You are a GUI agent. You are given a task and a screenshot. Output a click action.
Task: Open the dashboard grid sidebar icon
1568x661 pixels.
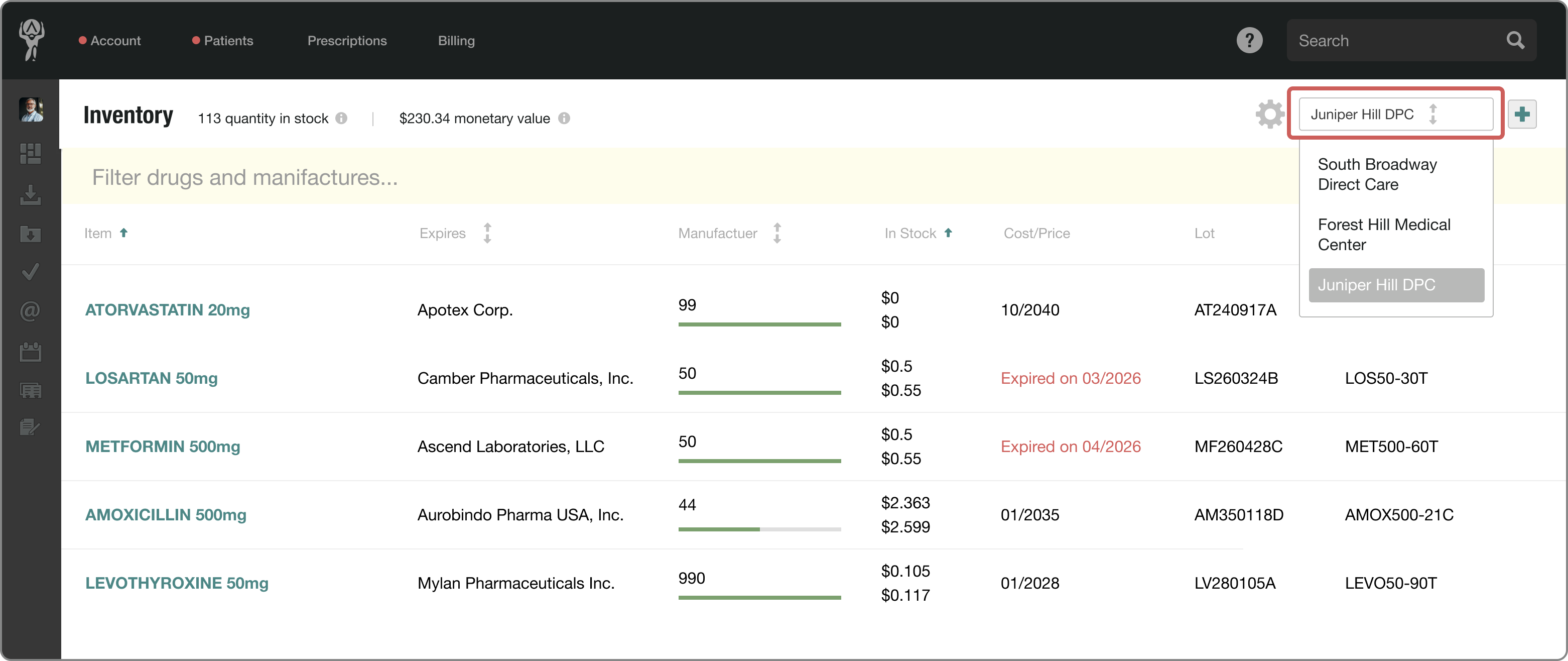pos(31,154)
